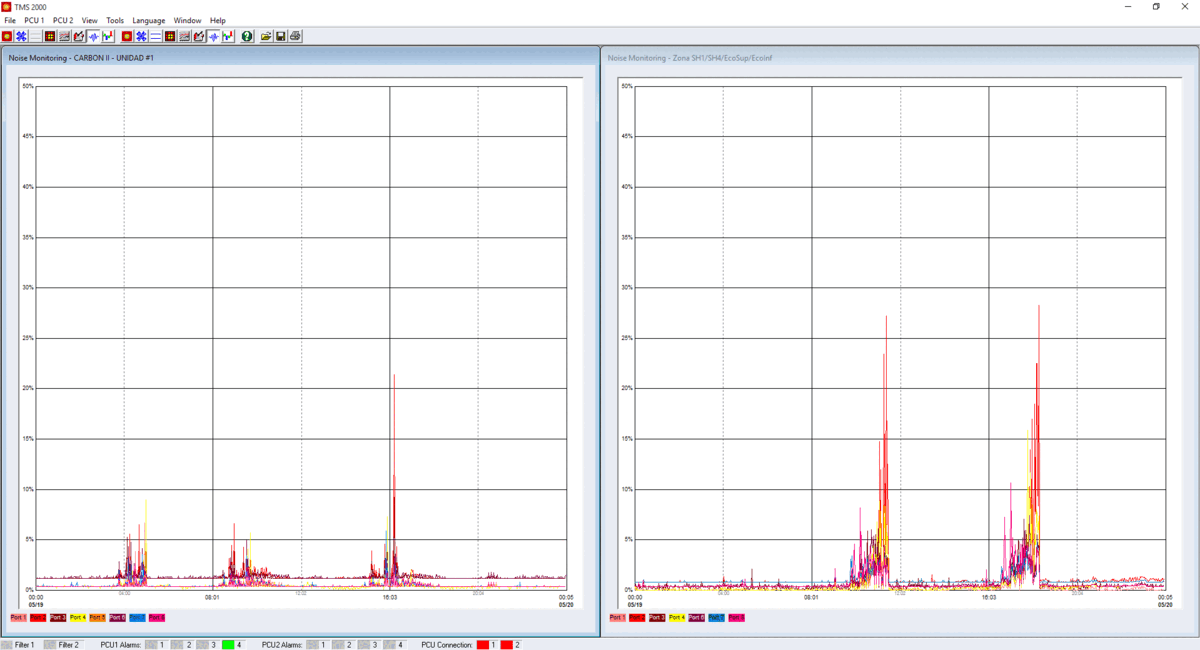This screenshot has width=1200, height=650.
Task: Save data with the floppy disk icon
Action: coord(281,36)
